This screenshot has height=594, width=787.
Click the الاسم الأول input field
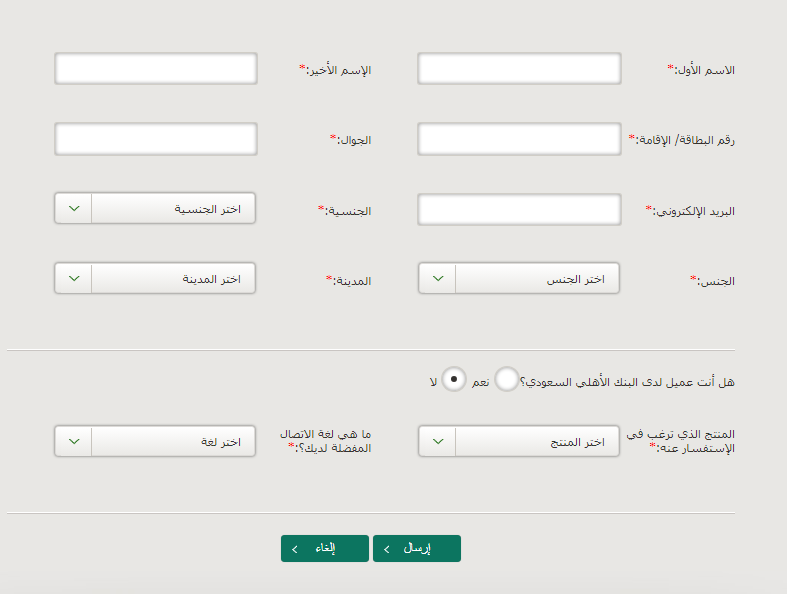pyautogui.click(x=519, y=68)
